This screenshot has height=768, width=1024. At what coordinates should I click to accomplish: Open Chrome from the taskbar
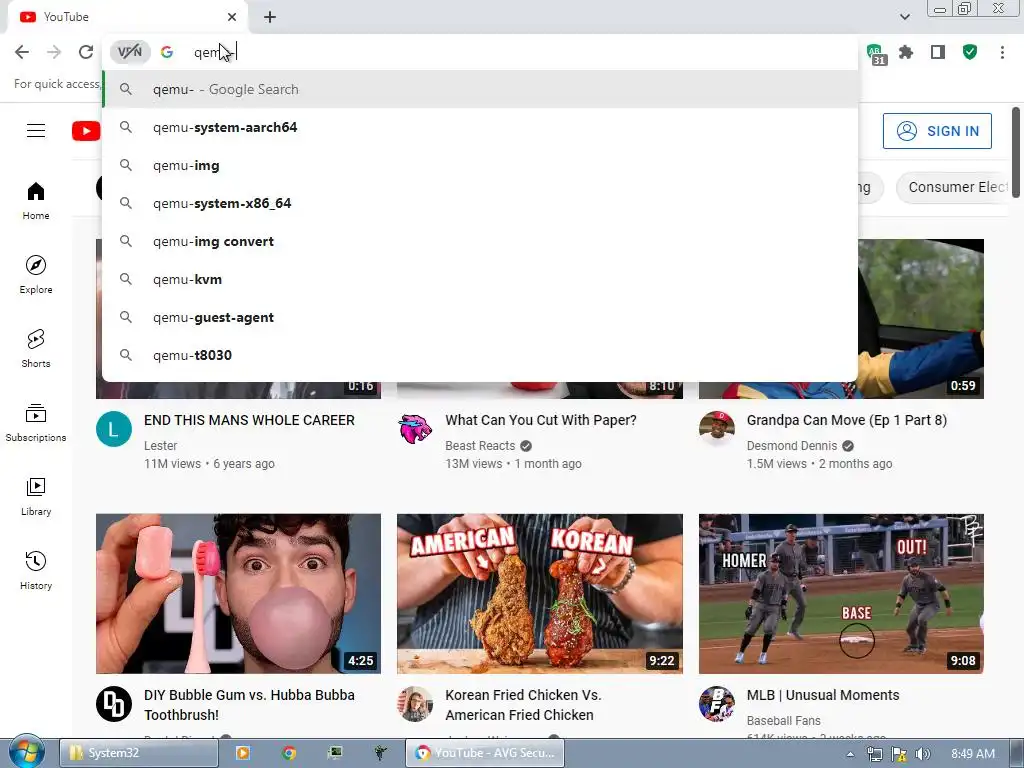point(289,753)
